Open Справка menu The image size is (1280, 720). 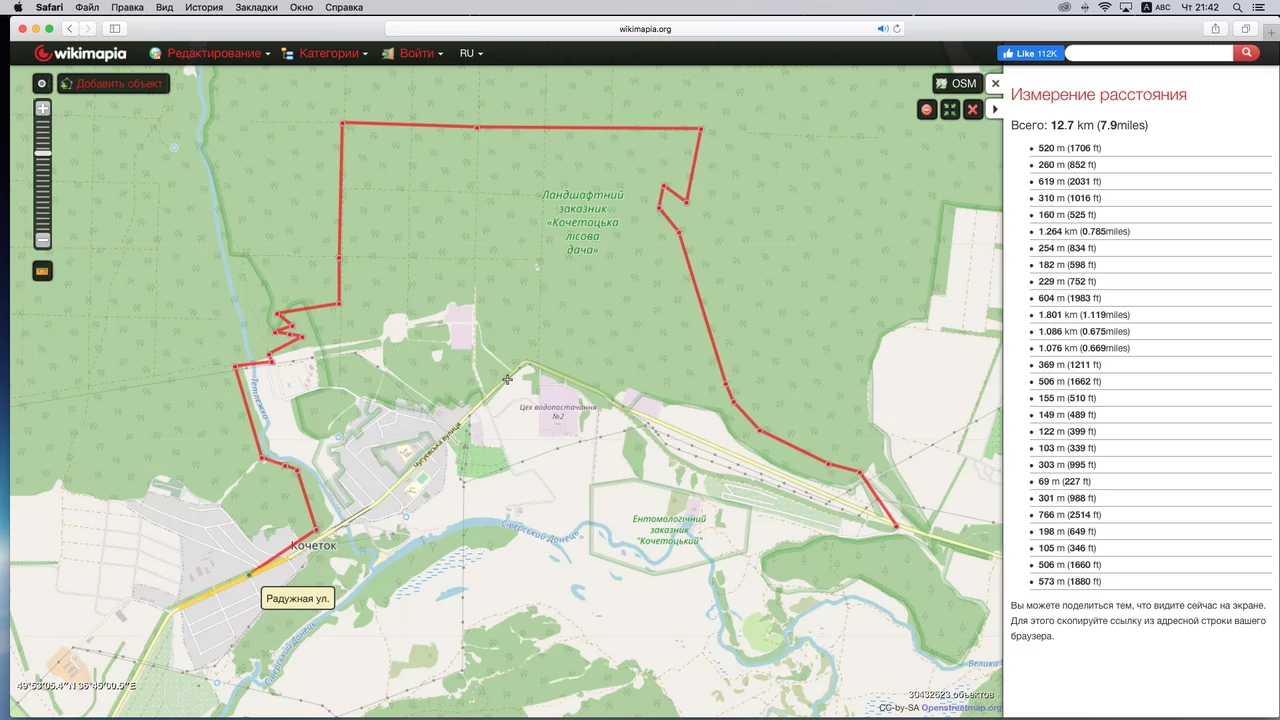point(344,7)
